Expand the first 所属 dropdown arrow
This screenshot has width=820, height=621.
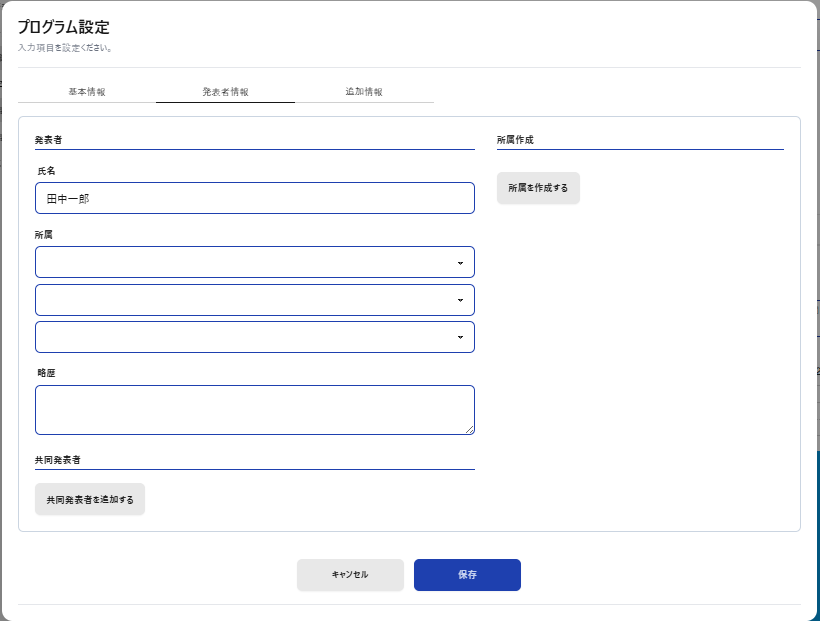460,263
